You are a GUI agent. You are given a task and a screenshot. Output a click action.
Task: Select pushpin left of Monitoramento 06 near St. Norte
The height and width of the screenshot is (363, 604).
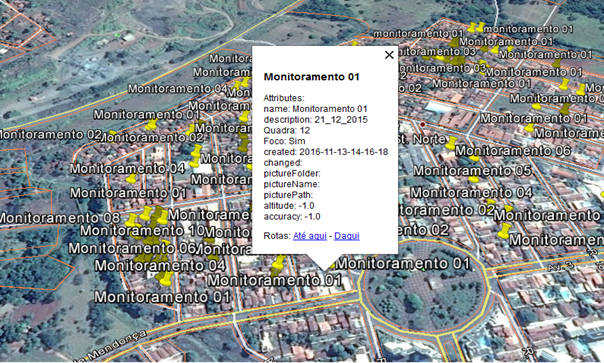(451, 143)
